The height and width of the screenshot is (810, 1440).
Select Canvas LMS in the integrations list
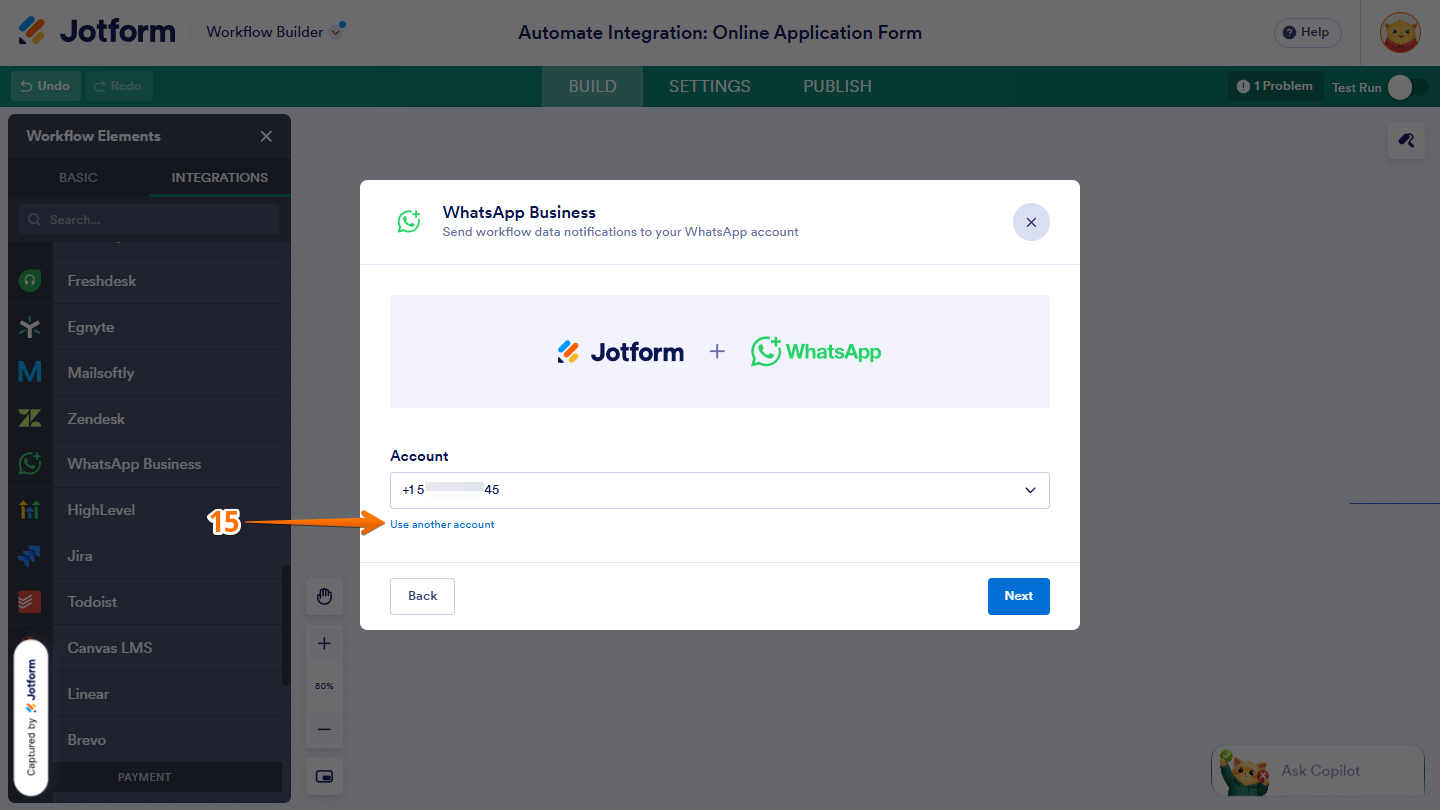pos(110,648)
